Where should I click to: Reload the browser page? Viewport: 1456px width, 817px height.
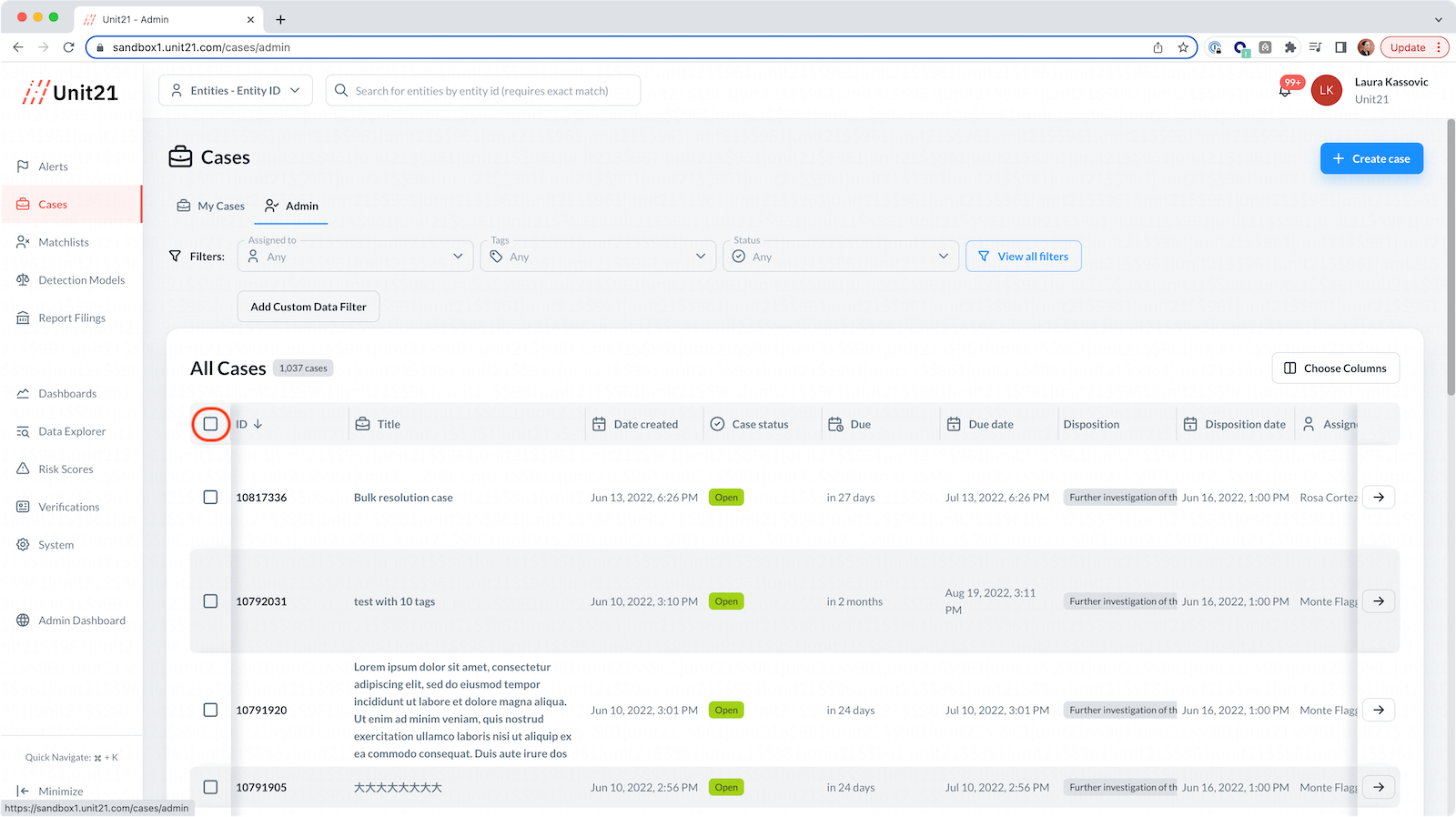68,47
